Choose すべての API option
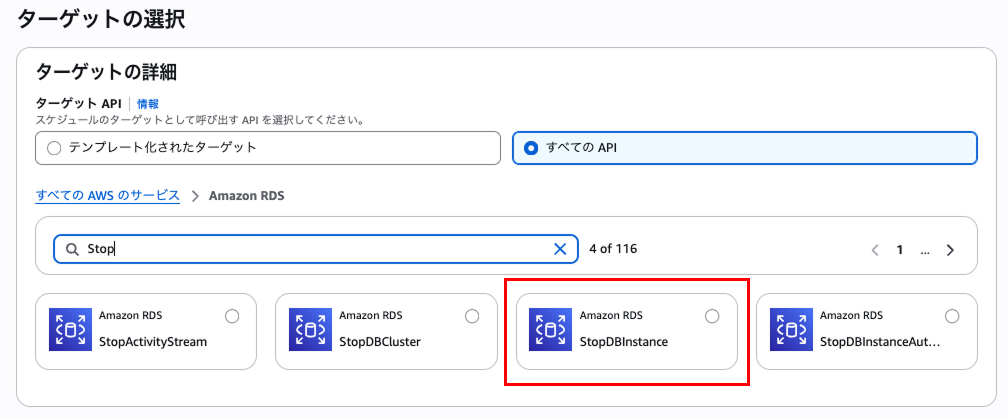 point(745,148)
